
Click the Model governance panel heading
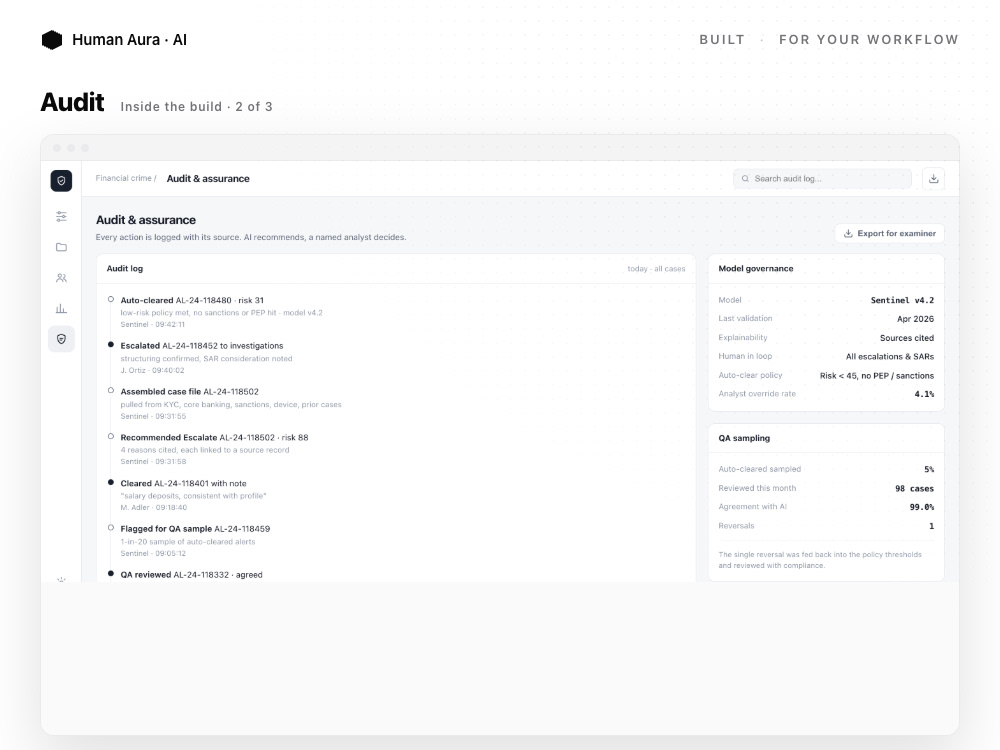coord(756,268)
